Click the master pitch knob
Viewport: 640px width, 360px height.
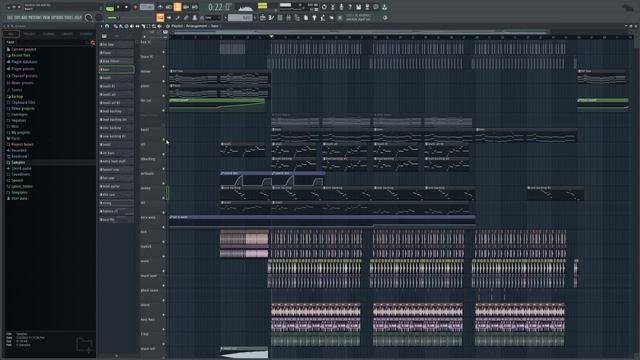coord(99,18)
